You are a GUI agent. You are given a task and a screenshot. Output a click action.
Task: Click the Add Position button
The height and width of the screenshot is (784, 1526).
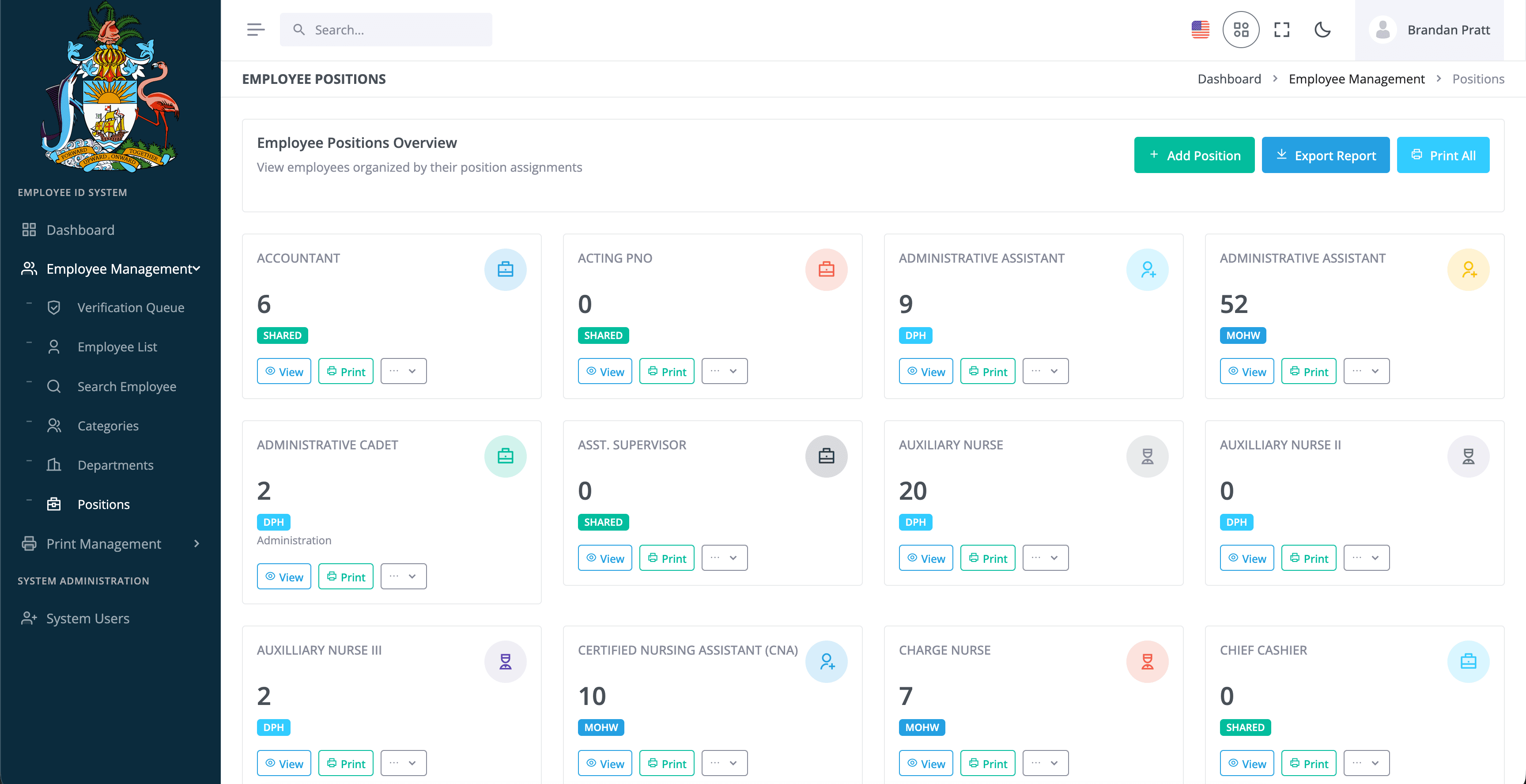[1194, 155]
